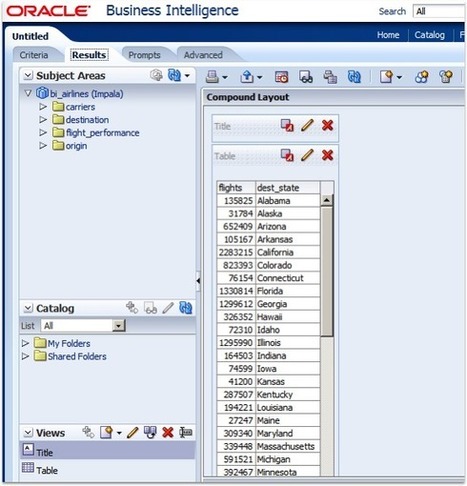The width and height of the screenshot is (467, 486).
Task: Delete selected view in Views pane
Action: [168, 433]
